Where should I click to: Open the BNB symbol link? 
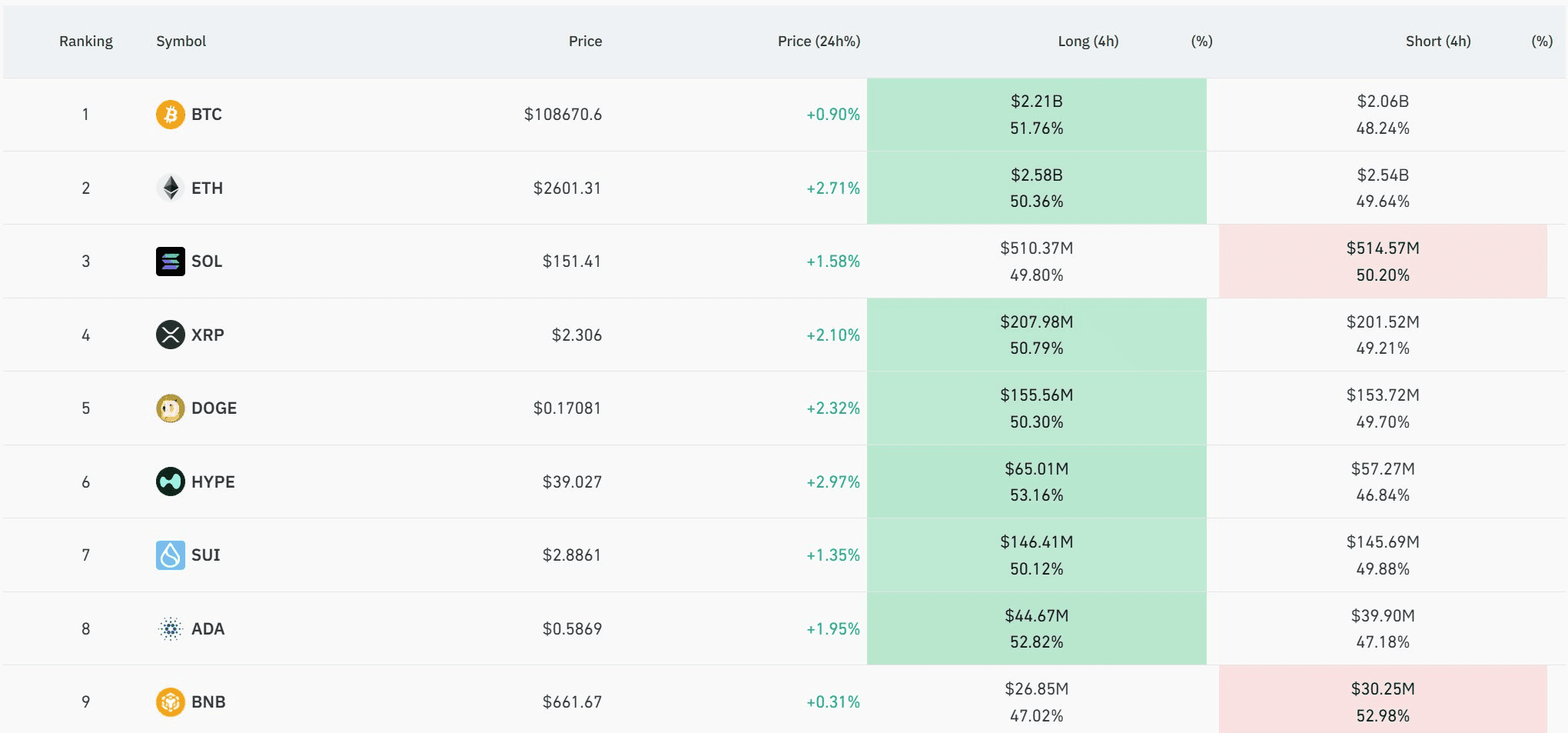pyautogui.click(x=208, y=702)
